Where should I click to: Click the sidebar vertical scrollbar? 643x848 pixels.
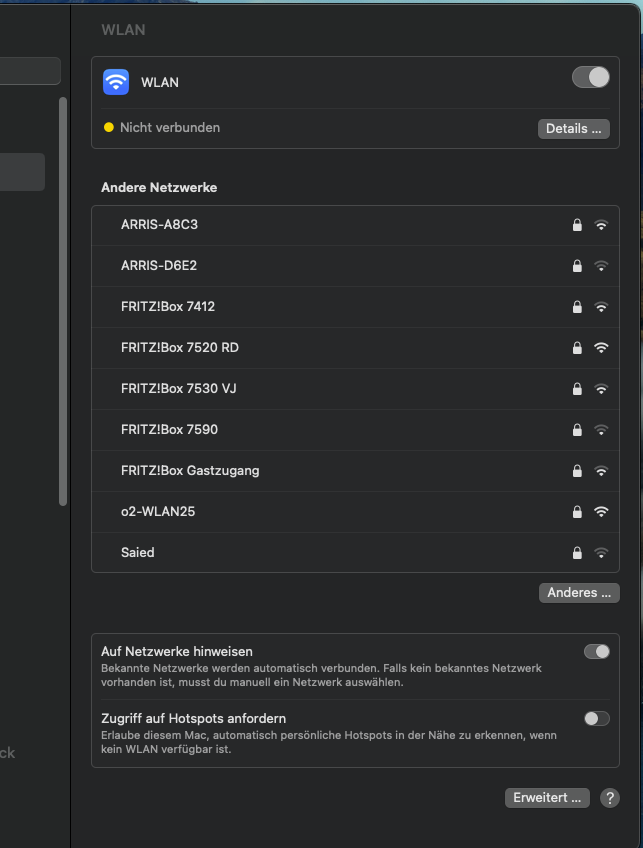(x=63, y=300)
